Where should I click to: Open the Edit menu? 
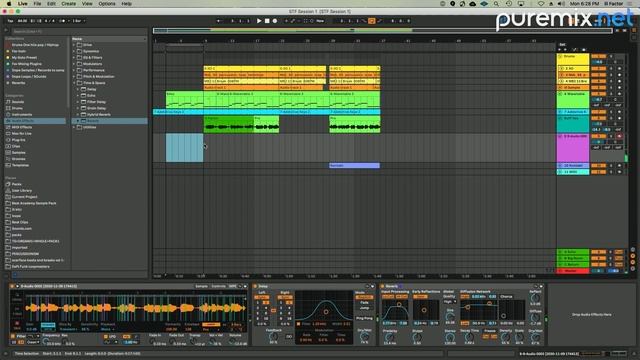(51, 4)
